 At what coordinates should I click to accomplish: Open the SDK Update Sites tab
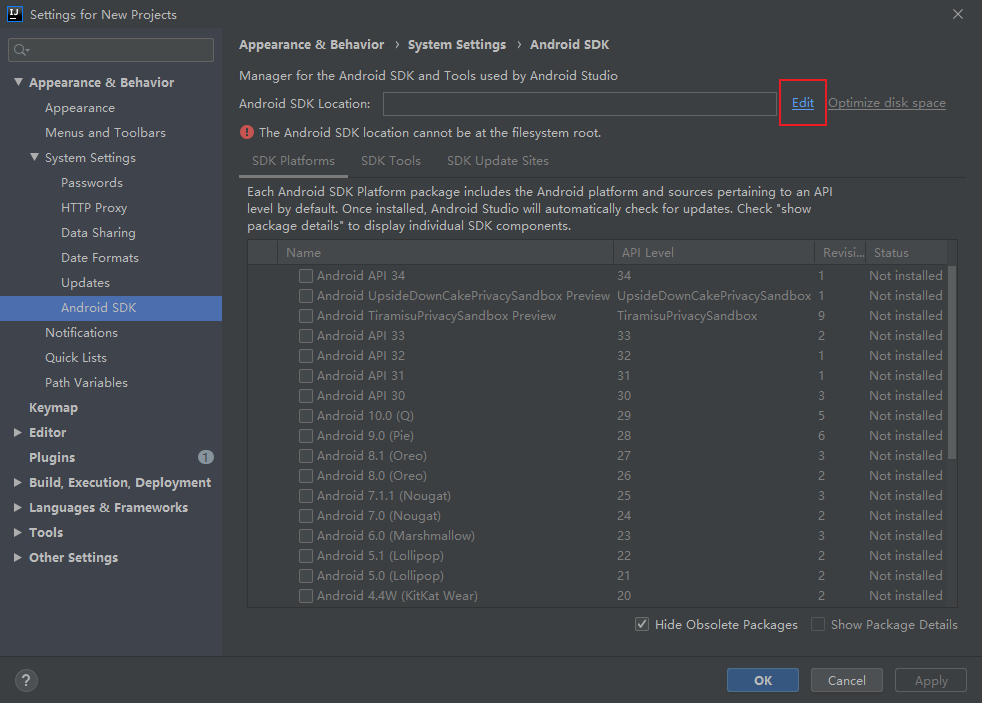pos(497,160)
